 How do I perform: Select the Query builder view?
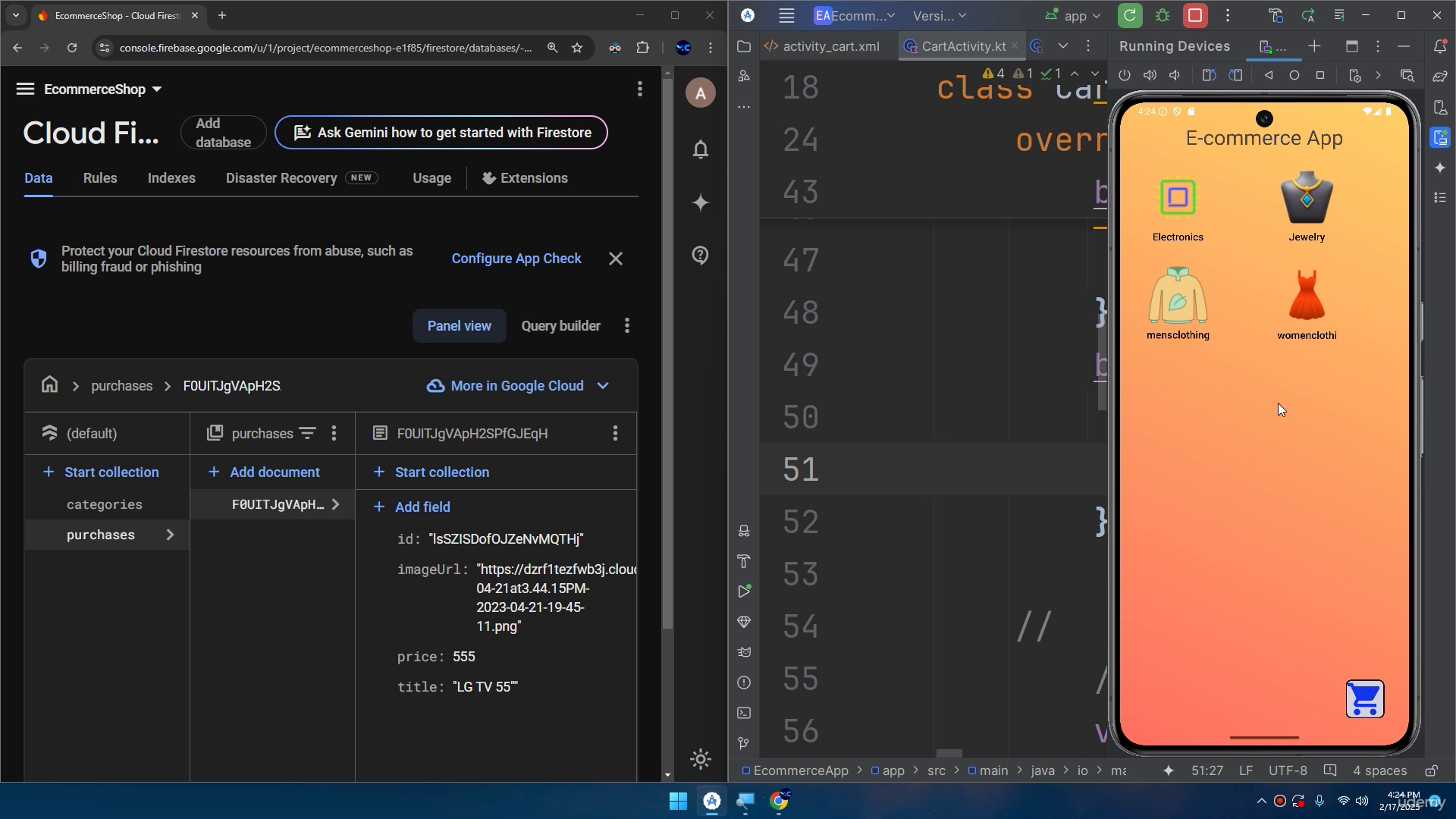click(x=560, y=326)
